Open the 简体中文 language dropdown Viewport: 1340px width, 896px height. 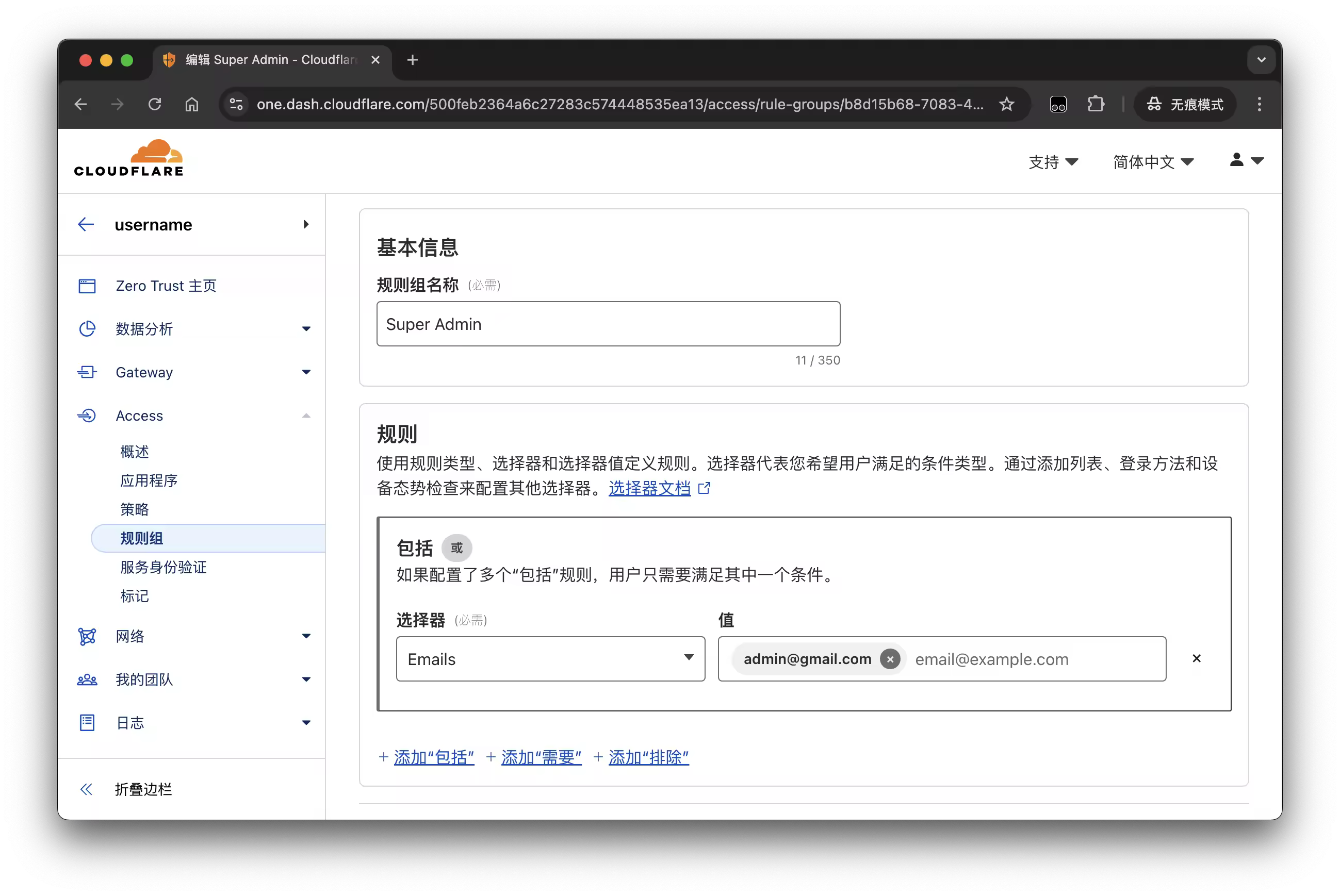click(1153, 162)
